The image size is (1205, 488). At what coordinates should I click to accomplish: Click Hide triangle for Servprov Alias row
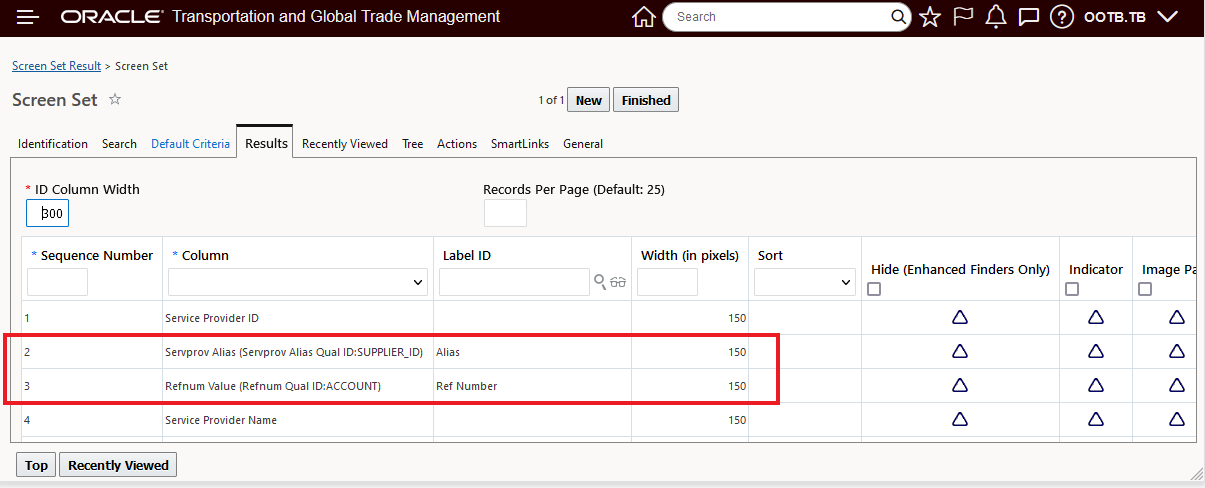coord(960,352)
